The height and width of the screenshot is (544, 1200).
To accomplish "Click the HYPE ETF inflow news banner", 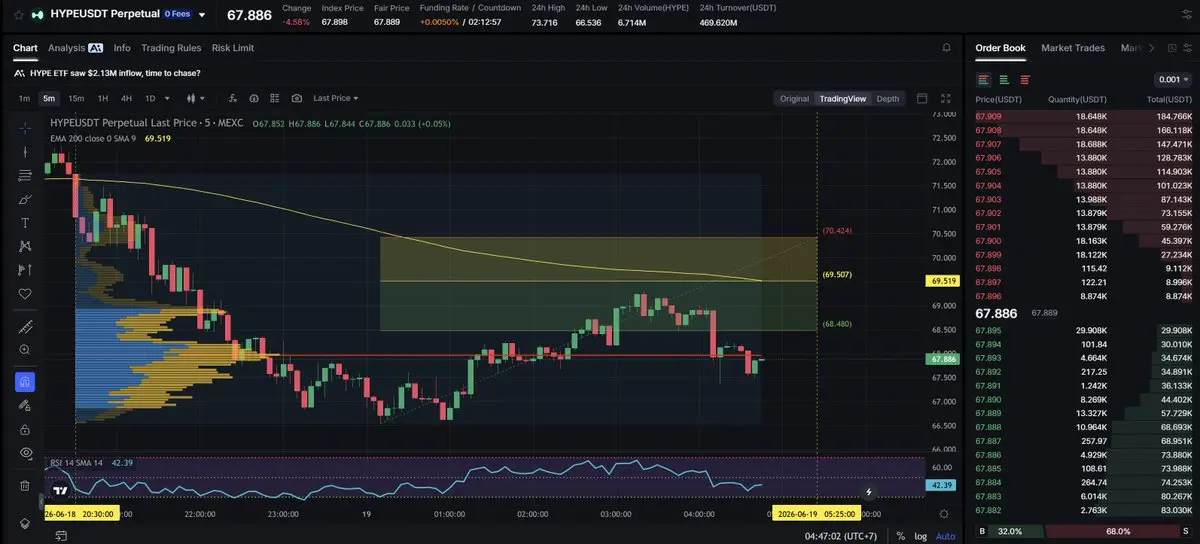I will pyautogui.click(x=107, y=73).
